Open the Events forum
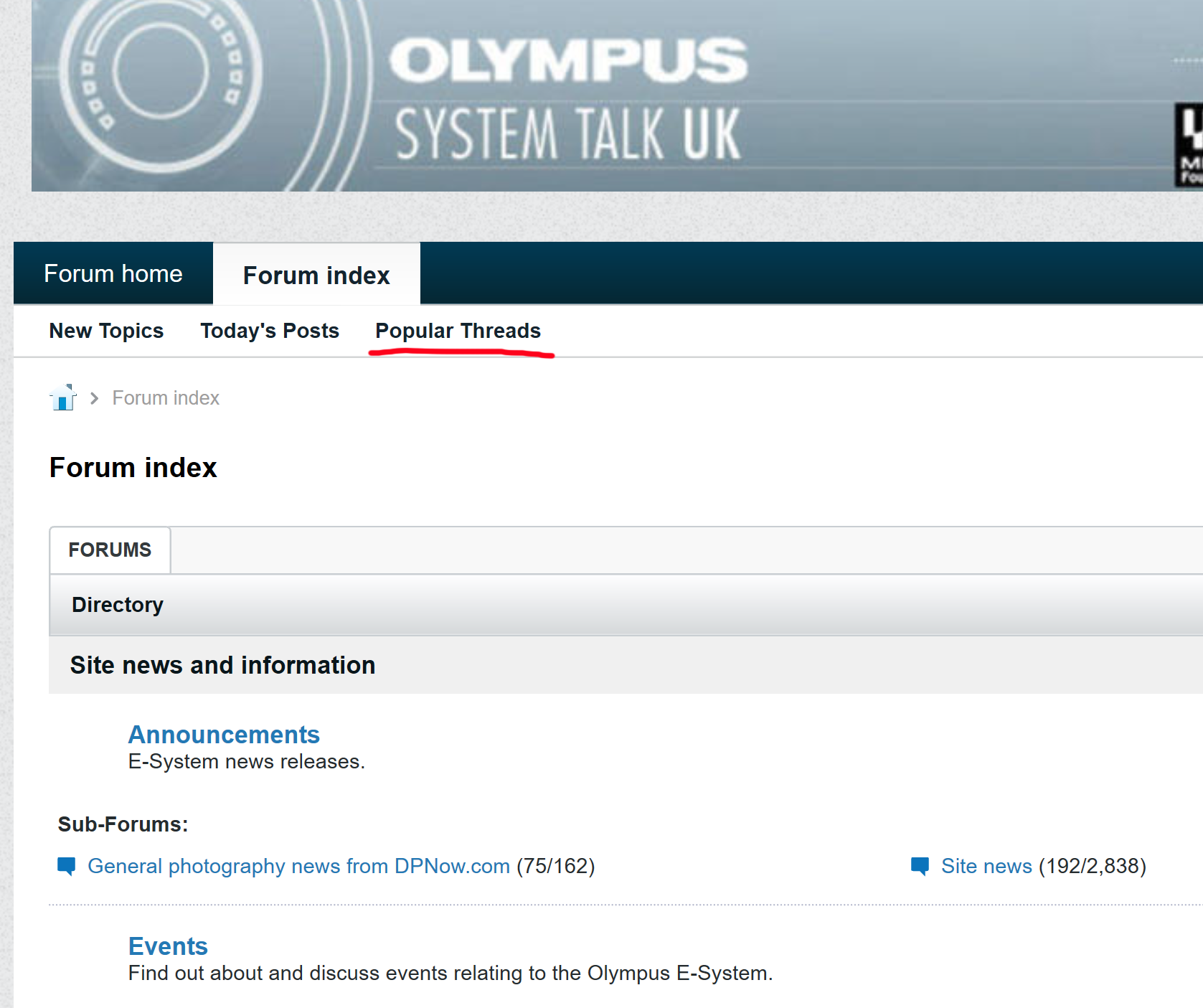This screenshot has width=1203, height=1008. [x=168, y=946]
